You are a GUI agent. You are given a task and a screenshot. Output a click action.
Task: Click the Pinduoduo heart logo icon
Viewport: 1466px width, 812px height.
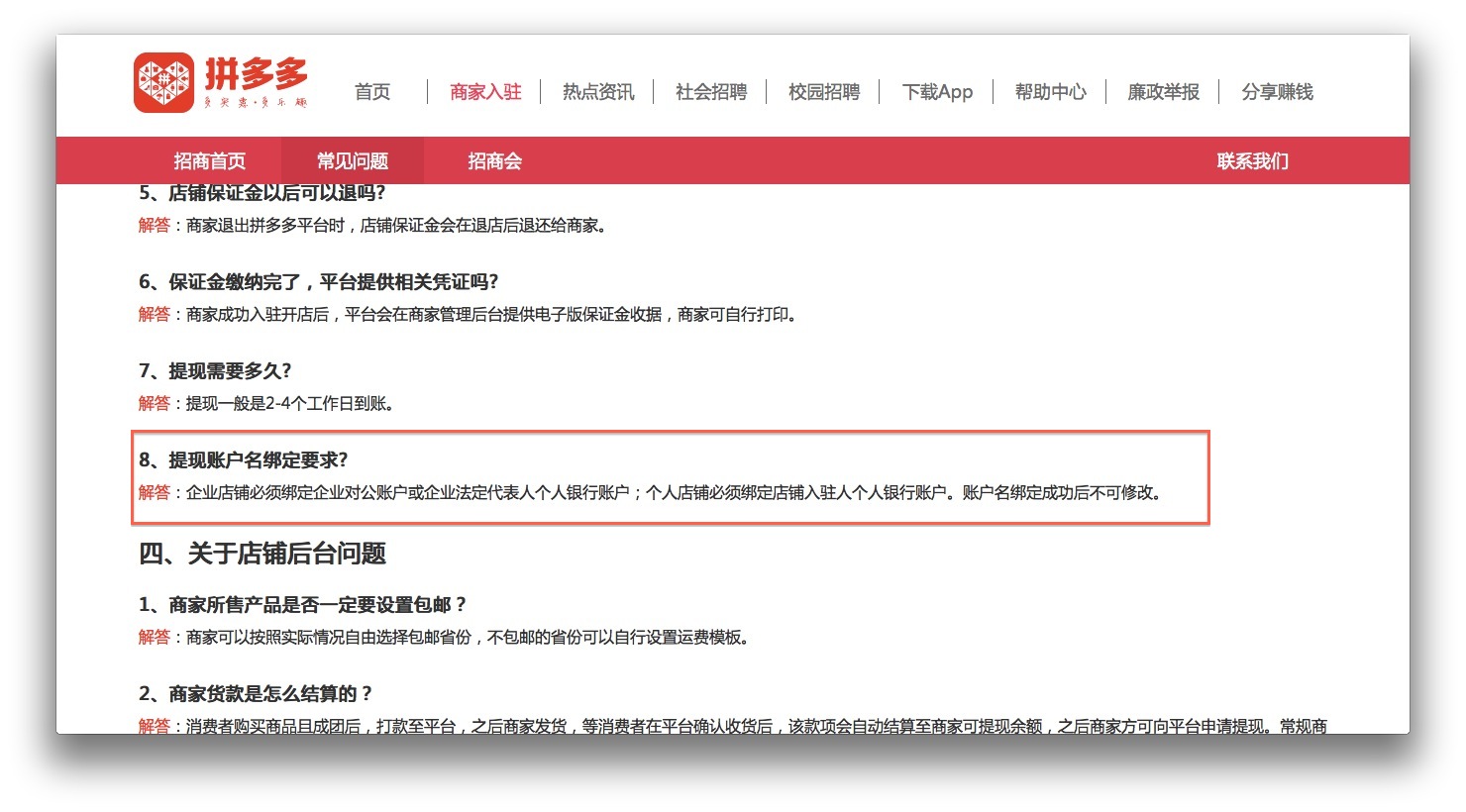(x=163, y=82)
